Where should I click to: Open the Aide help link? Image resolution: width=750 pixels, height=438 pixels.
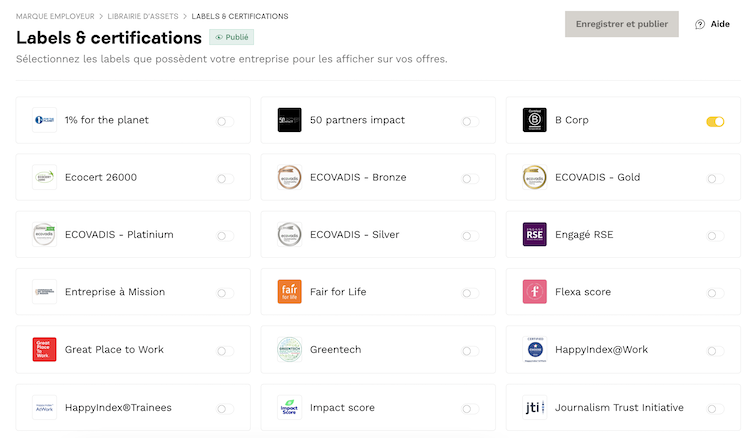click(x=712, y=24)
